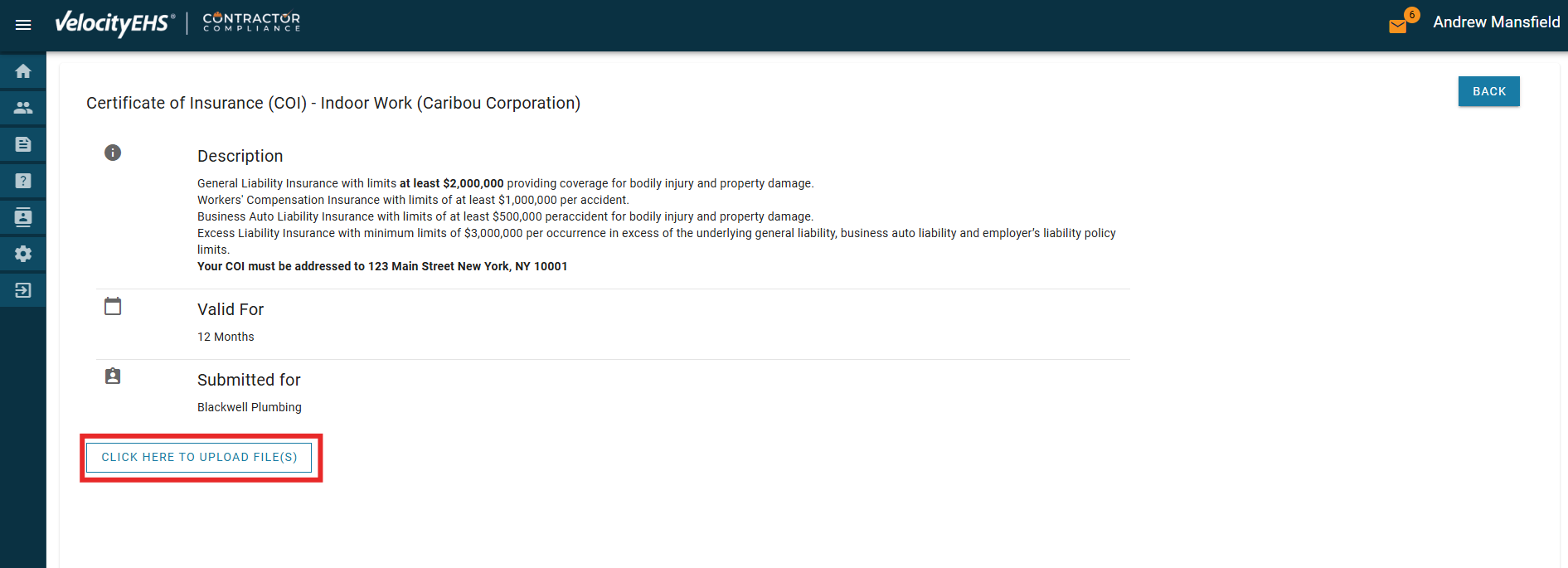Click the upload file(s) button
This screenshot has width=1568, height=568.
pyautogui.click(x=199, y=458)
